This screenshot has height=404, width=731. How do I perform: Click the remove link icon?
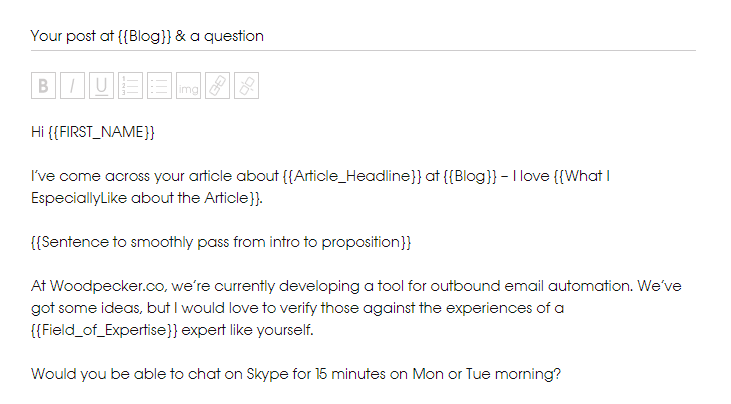point(246,87)
